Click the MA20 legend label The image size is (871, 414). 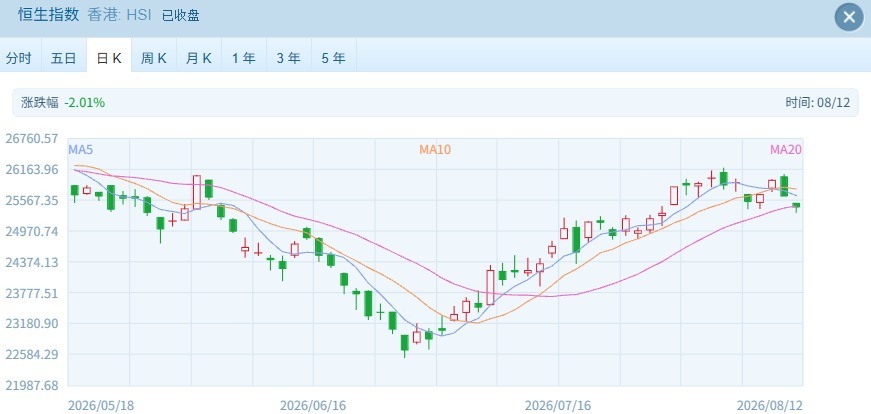(x=785, y=149)
